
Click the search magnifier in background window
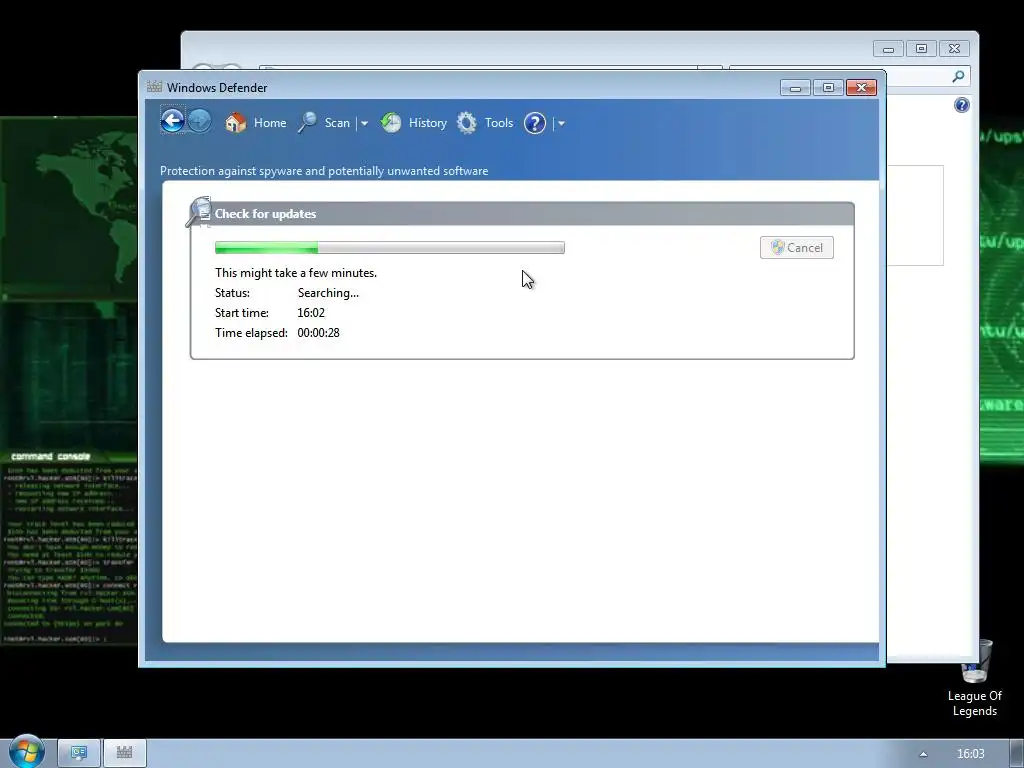tap(958, 76)
